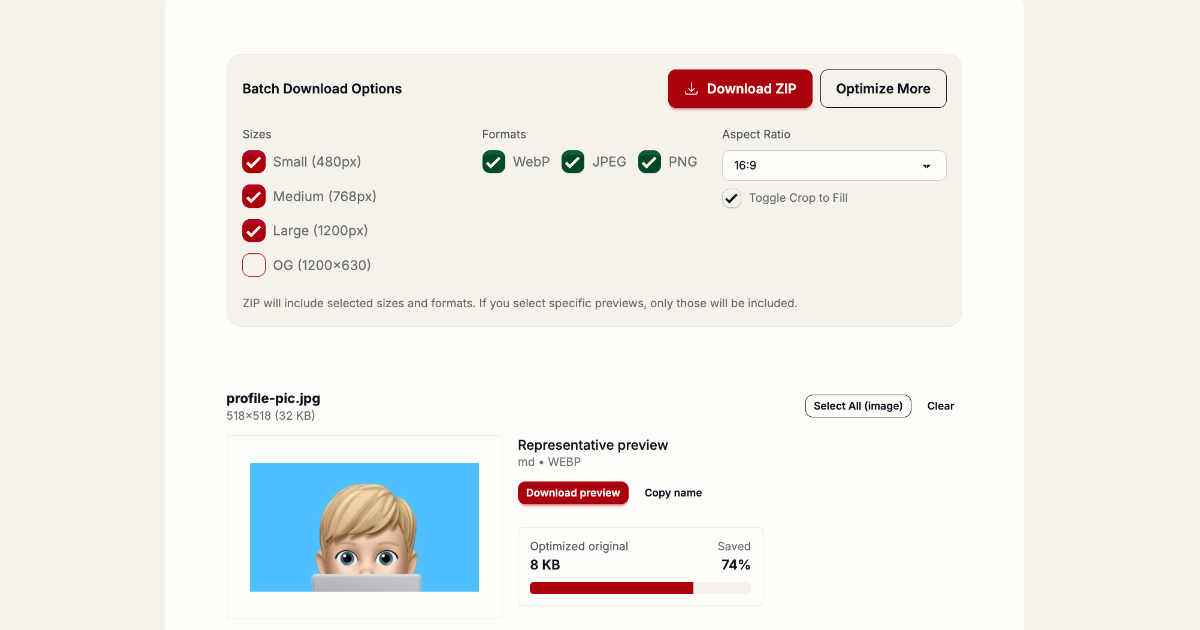Screen dimensions: 1200x630
Task: Click Select All (image)
Action: [858, 406]
